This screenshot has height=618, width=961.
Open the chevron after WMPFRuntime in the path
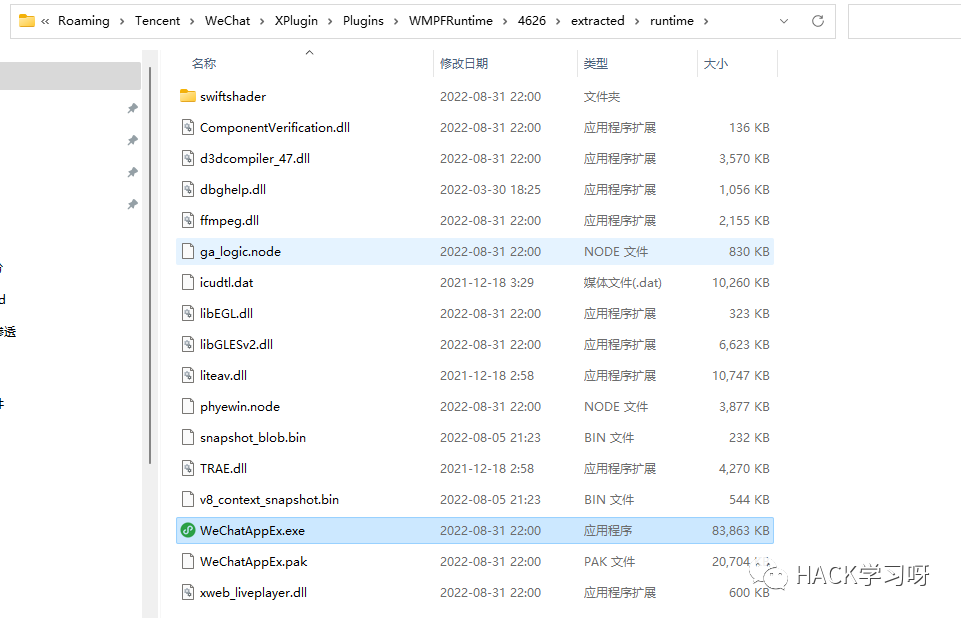tap(504, 21)
